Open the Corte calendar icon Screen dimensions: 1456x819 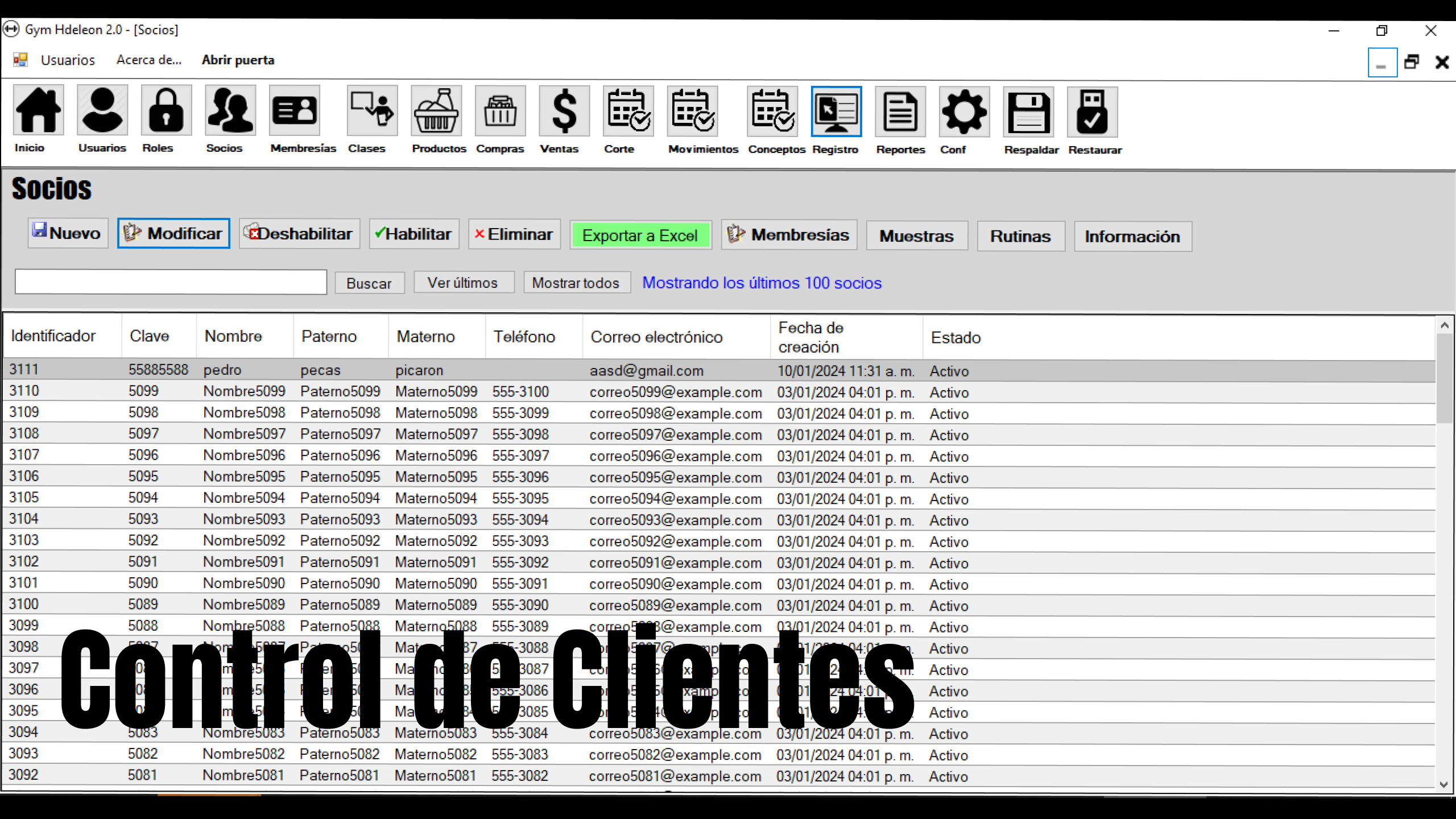[x=628, y=111]
